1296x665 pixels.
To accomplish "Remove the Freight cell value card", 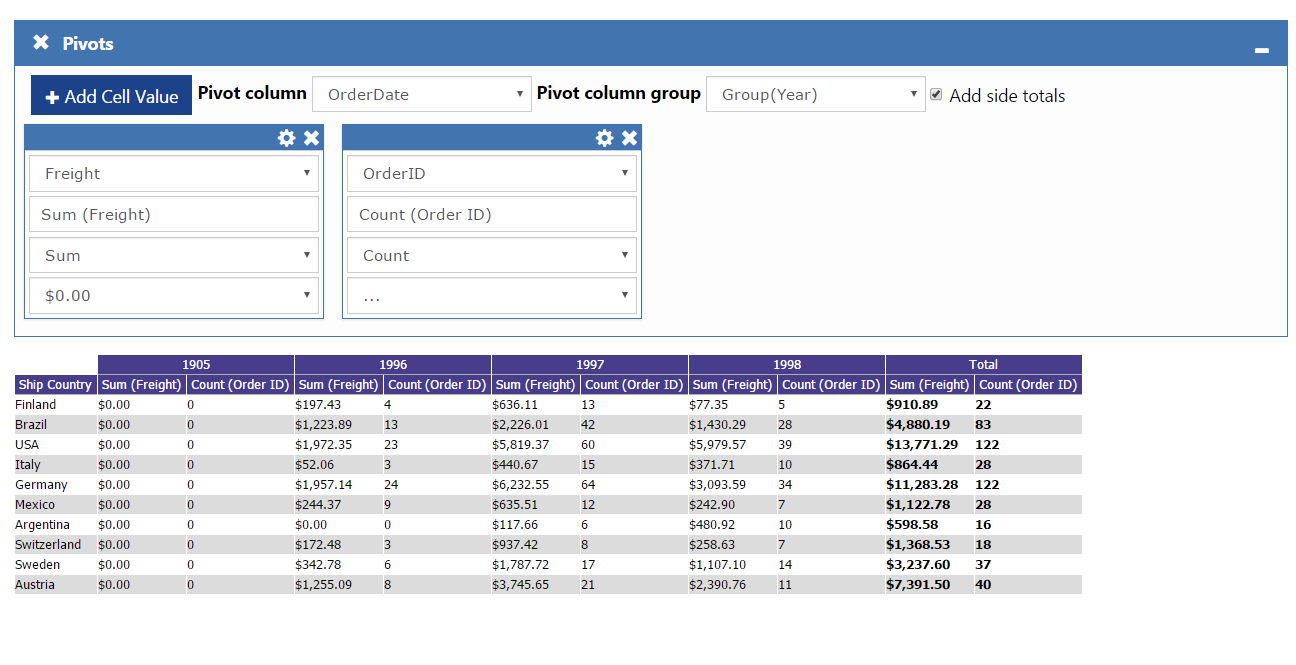I will [311, 138].
